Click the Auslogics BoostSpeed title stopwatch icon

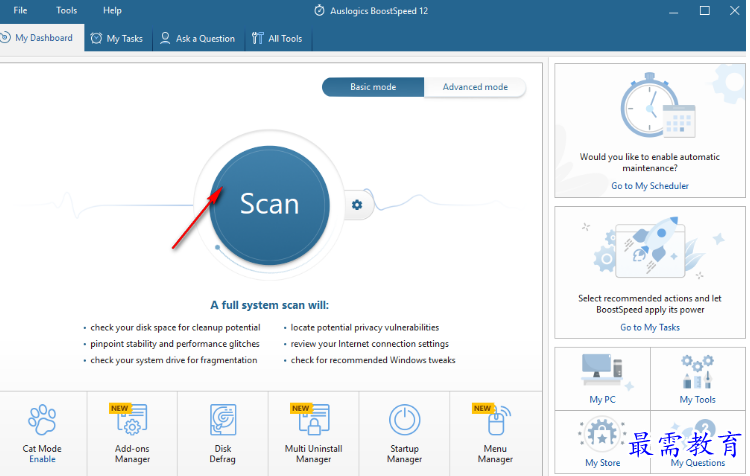tap(319, 11)
